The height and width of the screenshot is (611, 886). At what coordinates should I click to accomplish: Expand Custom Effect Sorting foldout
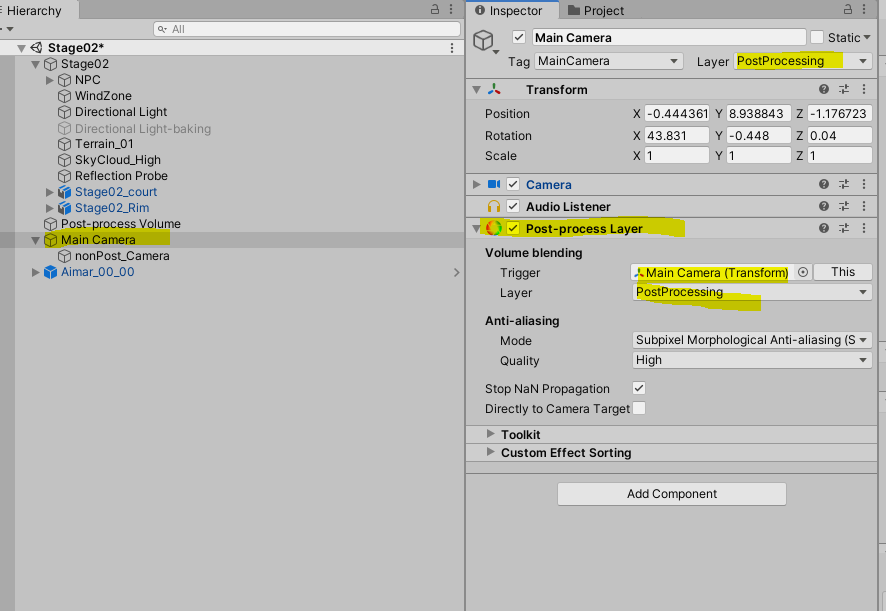pos(490,452)
